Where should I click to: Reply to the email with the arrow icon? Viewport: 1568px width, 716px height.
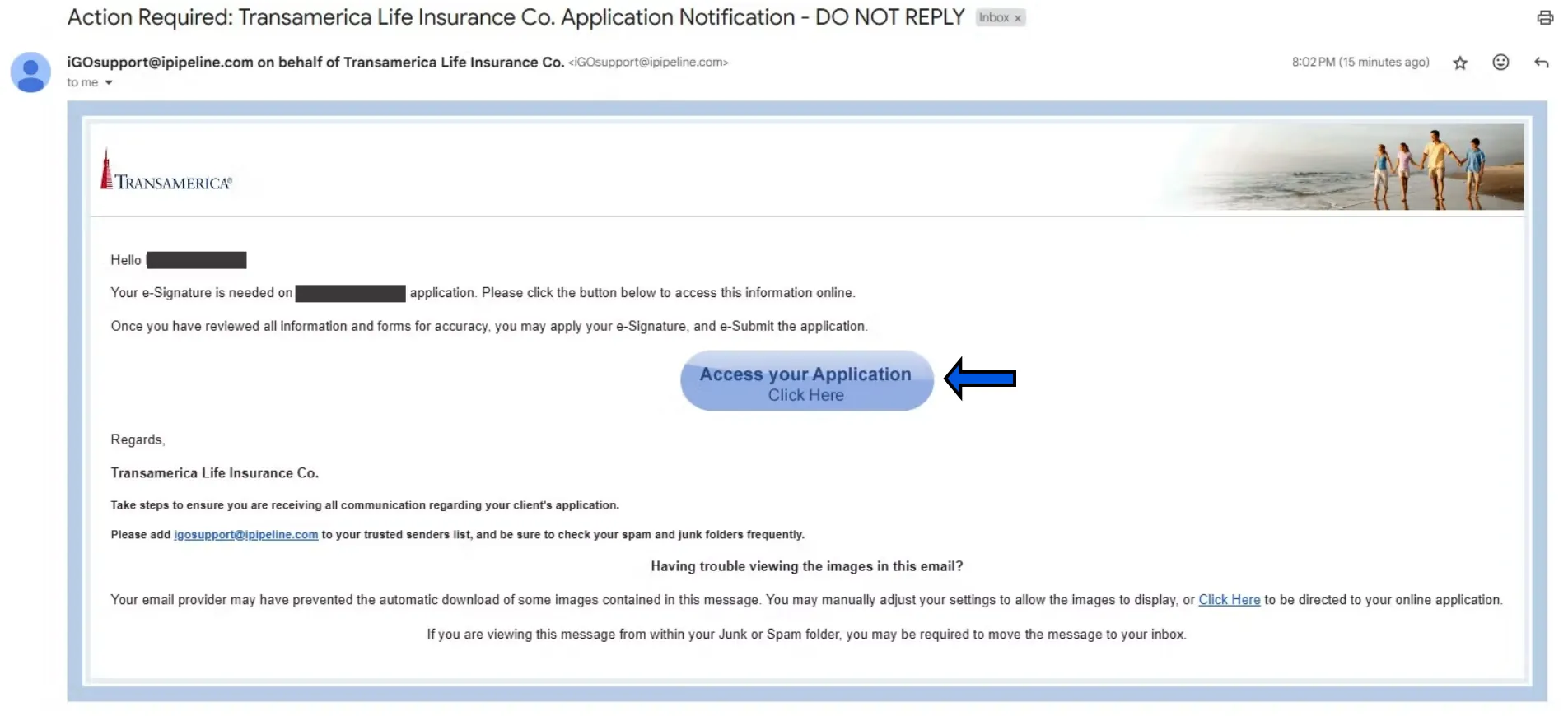1542,63
